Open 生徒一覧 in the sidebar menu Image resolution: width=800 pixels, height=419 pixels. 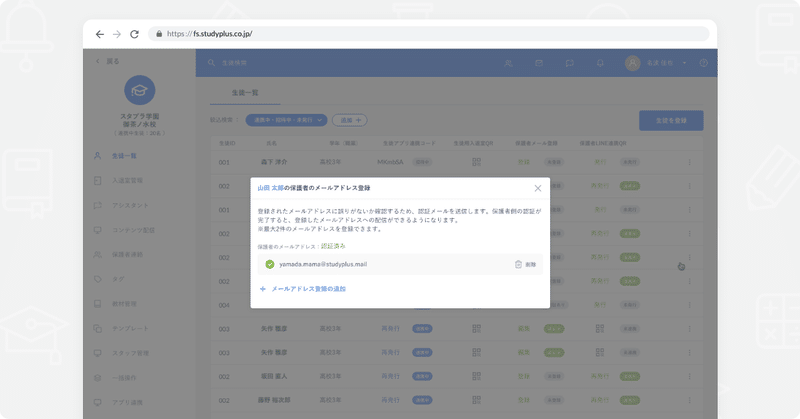(x=124, y=156)
